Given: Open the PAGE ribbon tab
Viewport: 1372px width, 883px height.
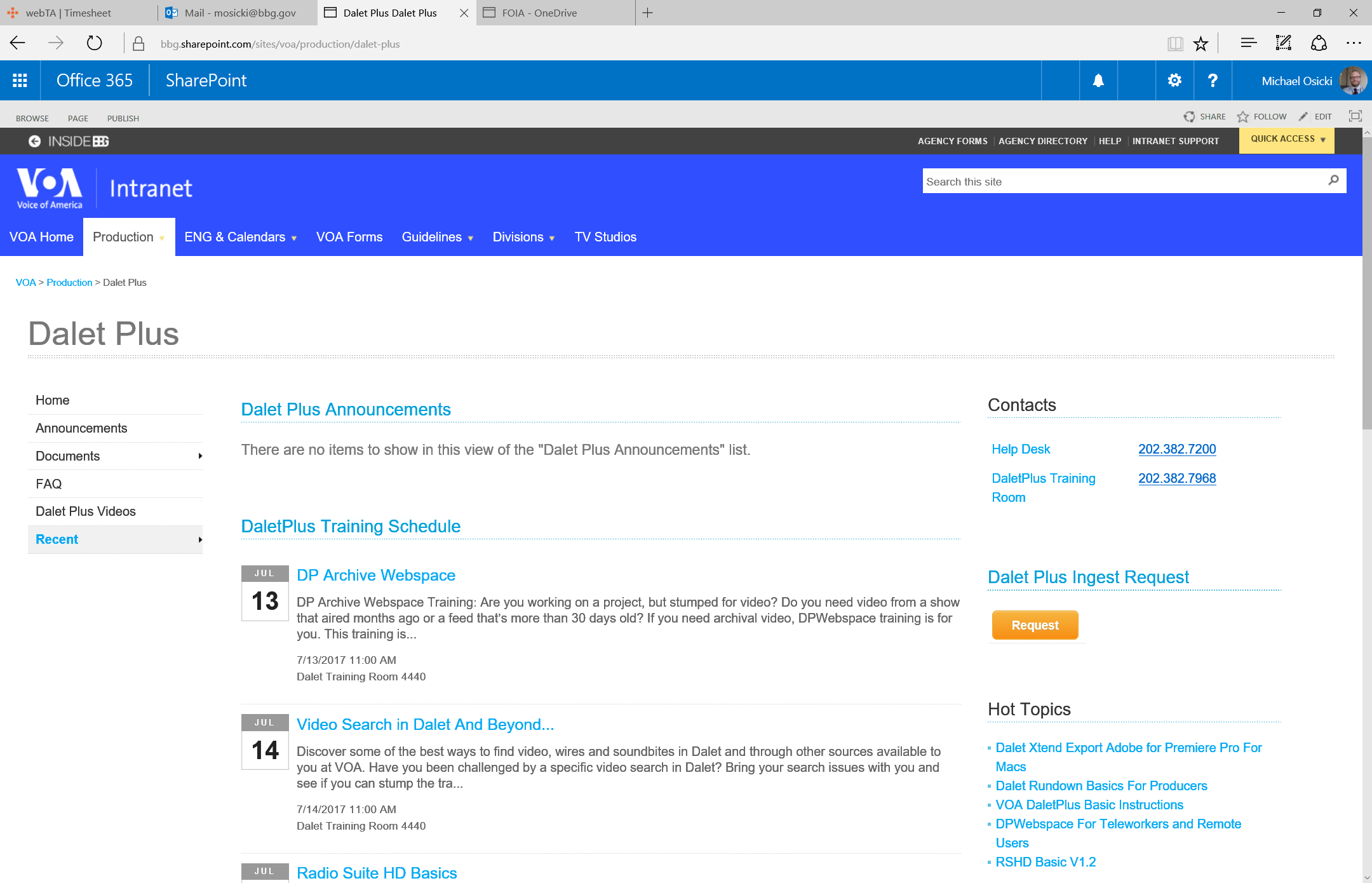Looking at the screenshot, I should click(78, 118).
